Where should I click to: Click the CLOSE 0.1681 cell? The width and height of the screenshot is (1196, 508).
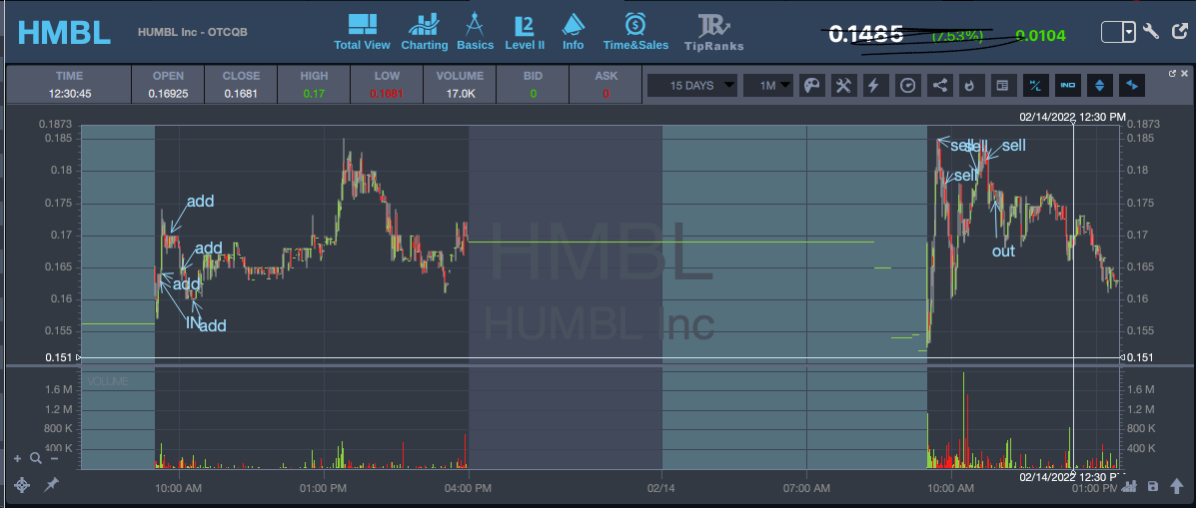[241, 85]
